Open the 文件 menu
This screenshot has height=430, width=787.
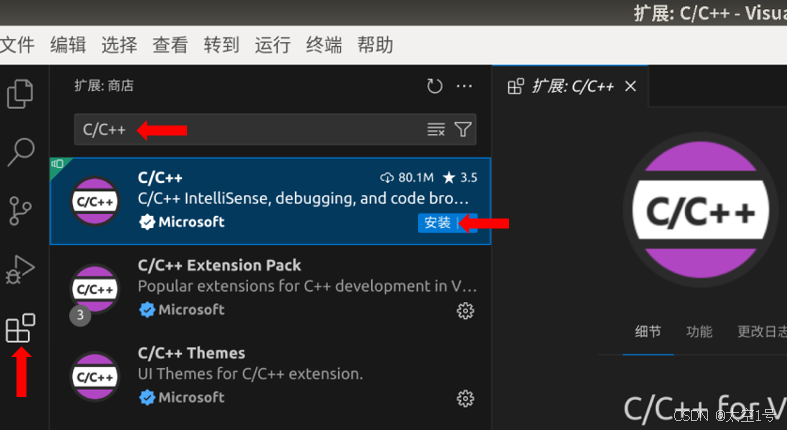coord(17,45)
